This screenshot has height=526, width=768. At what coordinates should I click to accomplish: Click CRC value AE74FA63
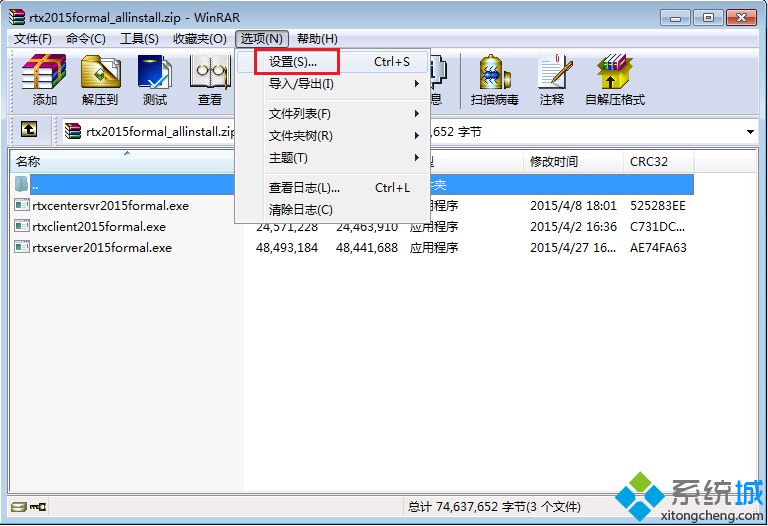pos(658,247)
